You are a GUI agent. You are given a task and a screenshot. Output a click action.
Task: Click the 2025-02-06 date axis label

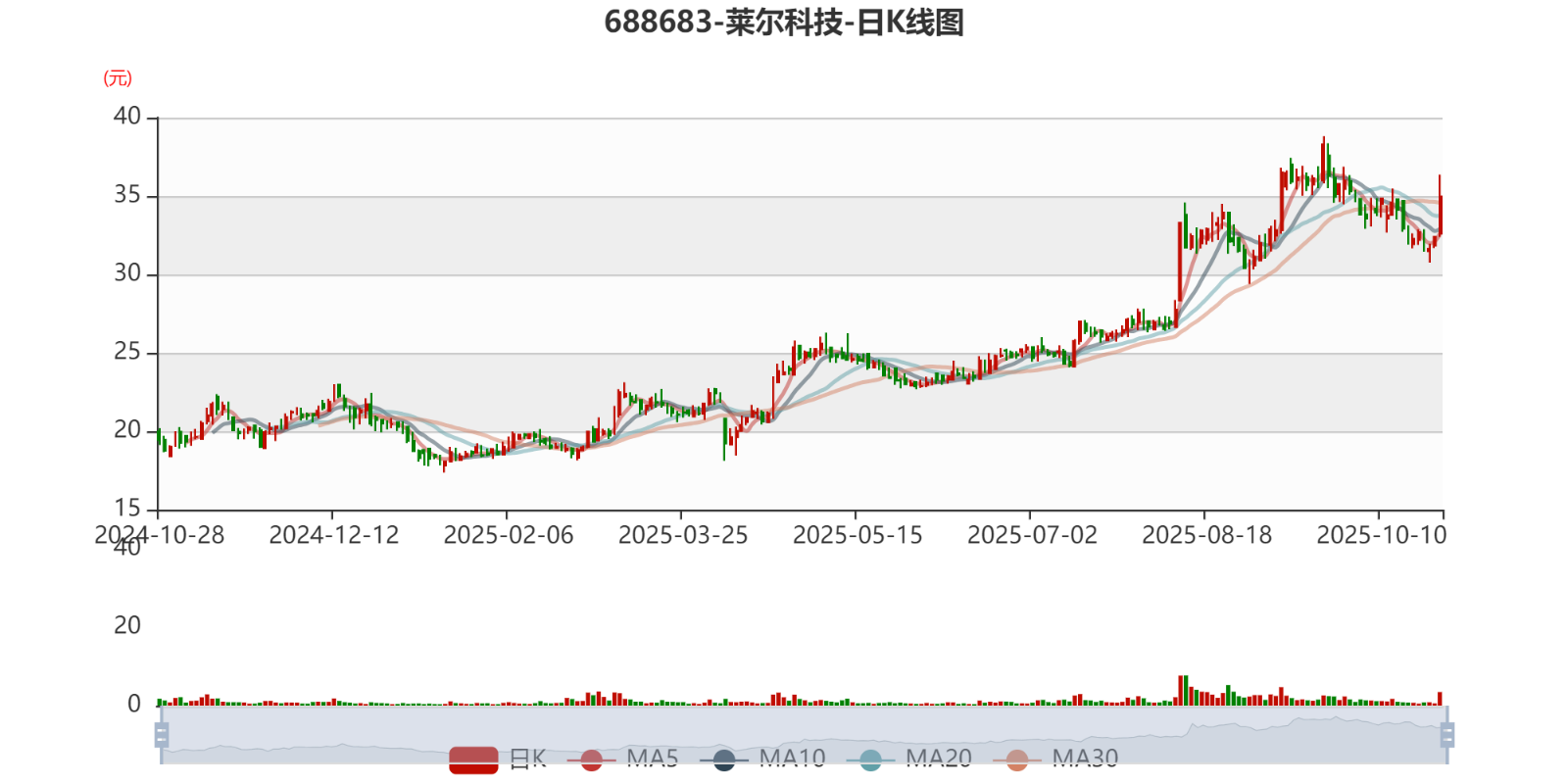pos(509,535)
